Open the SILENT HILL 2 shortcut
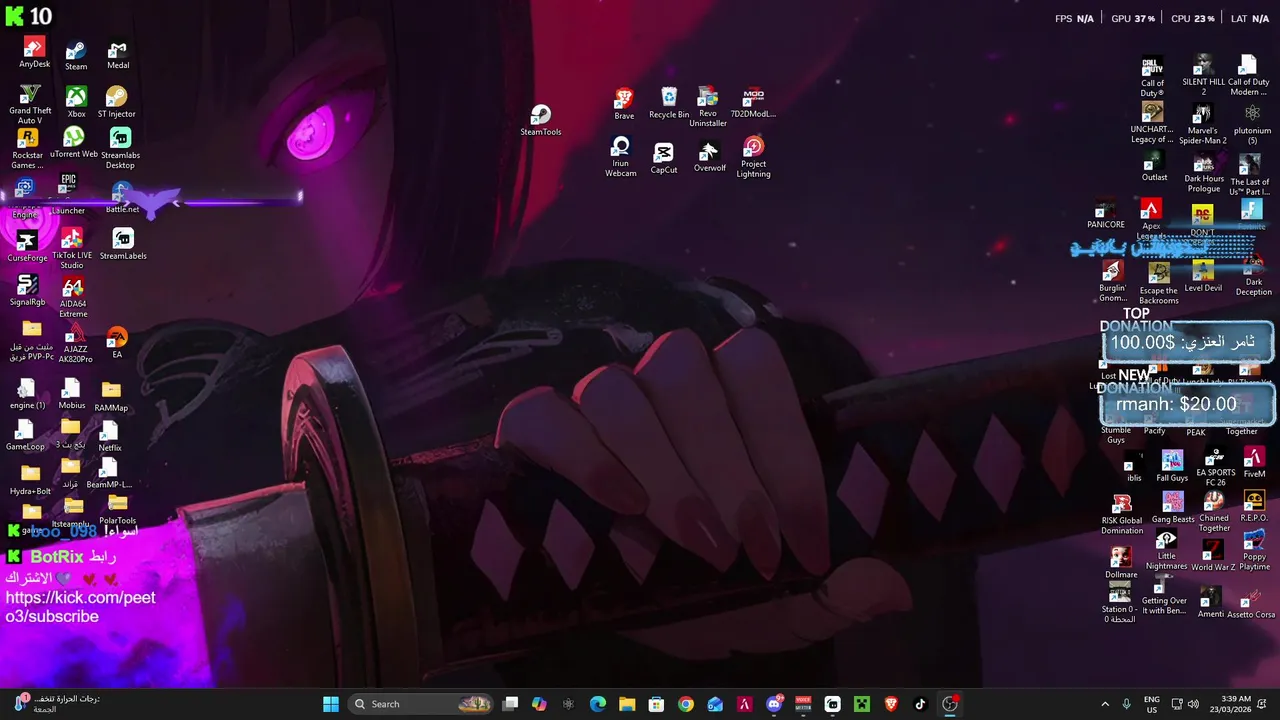1280x720 pixels. coord(1203,76)
